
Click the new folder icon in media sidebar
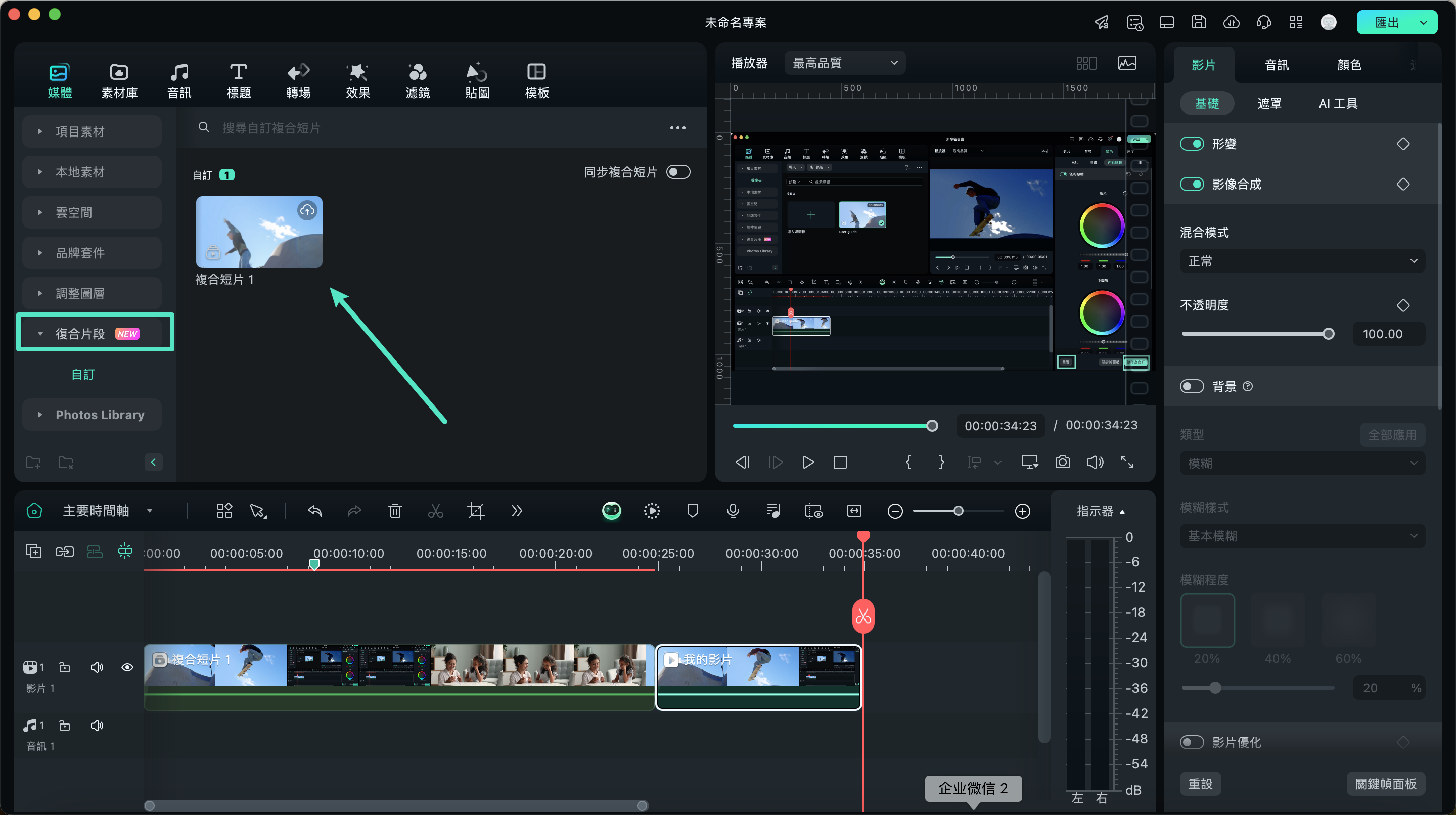tap(33, 462)
